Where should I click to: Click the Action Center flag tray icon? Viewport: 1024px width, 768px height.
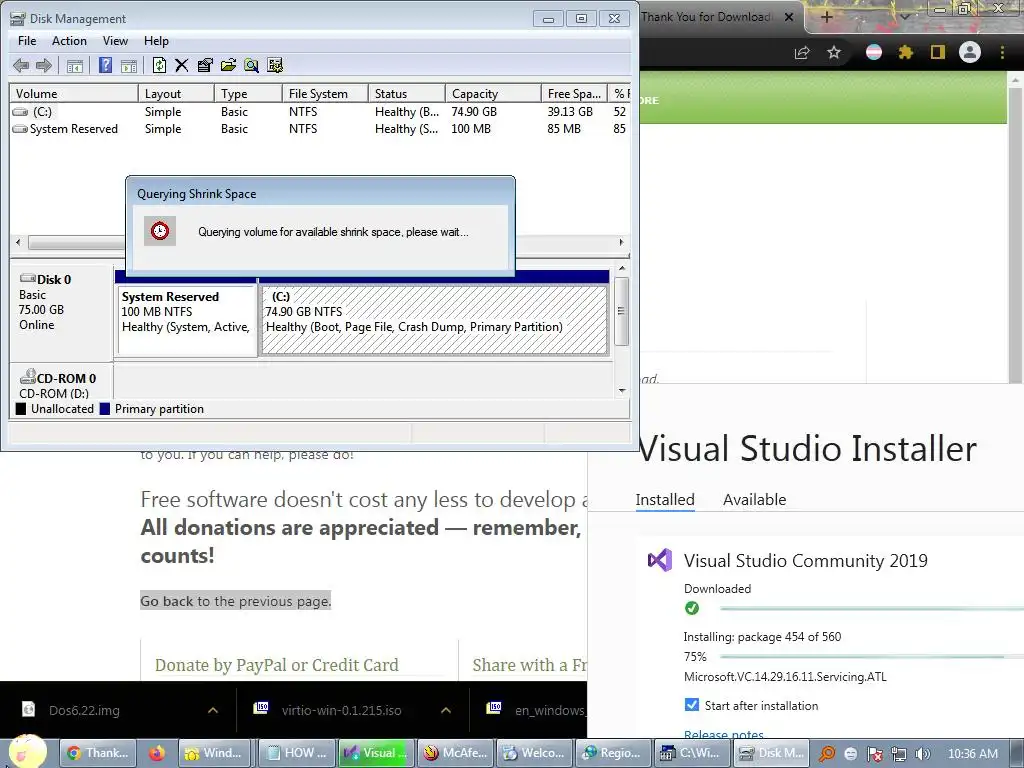[x=875, y=754]
